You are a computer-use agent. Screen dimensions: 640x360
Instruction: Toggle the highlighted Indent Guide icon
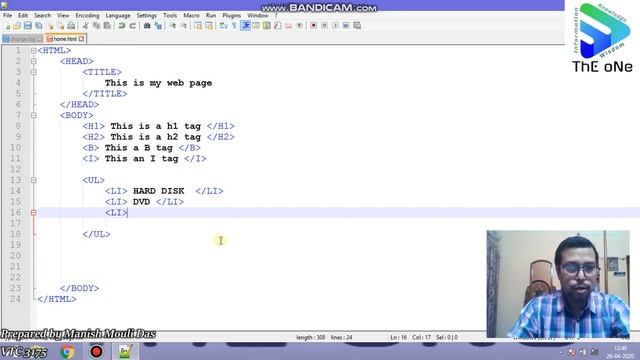click(245, 26)
